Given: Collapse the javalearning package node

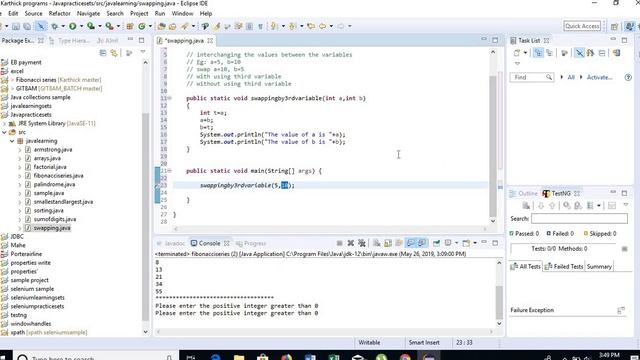Looking at the screenshot, I should [x=12, y=141].
